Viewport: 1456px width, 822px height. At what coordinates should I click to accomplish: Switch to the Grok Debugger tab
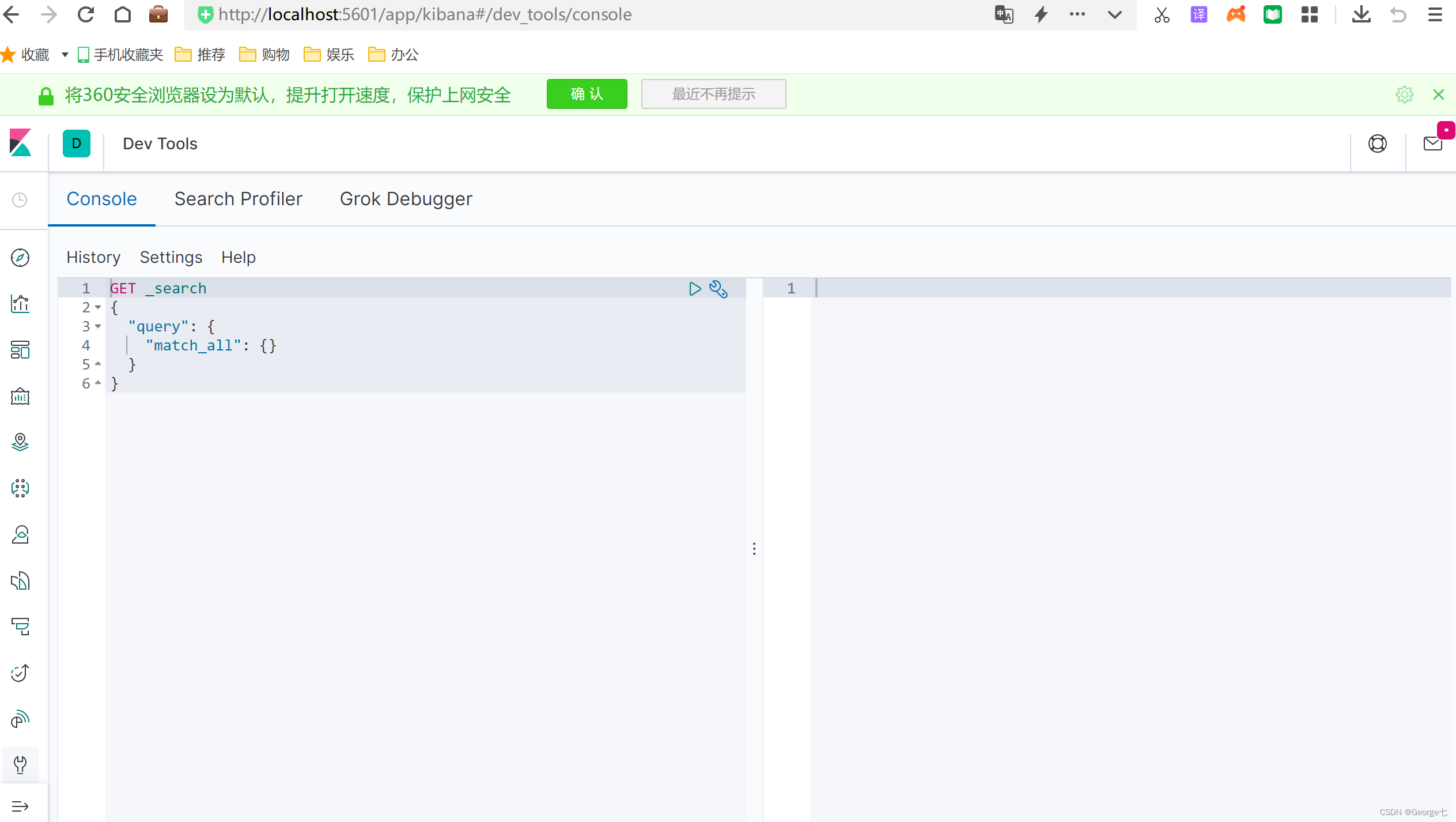click(x=406, y=199)
